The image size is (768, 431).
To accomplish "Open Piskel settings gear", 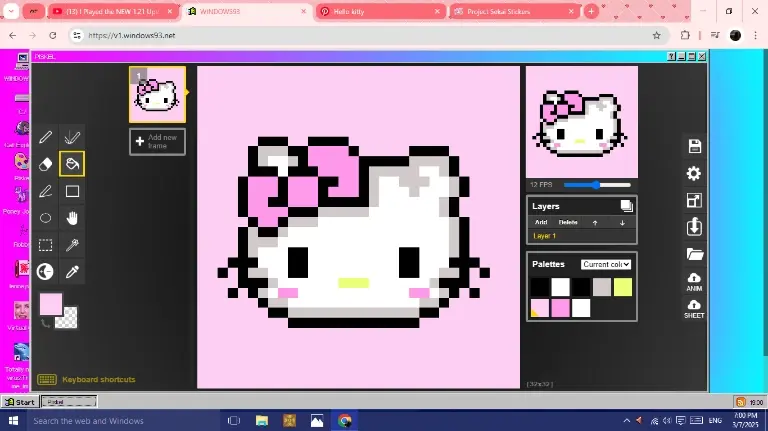I will click(x=694, y=173).
